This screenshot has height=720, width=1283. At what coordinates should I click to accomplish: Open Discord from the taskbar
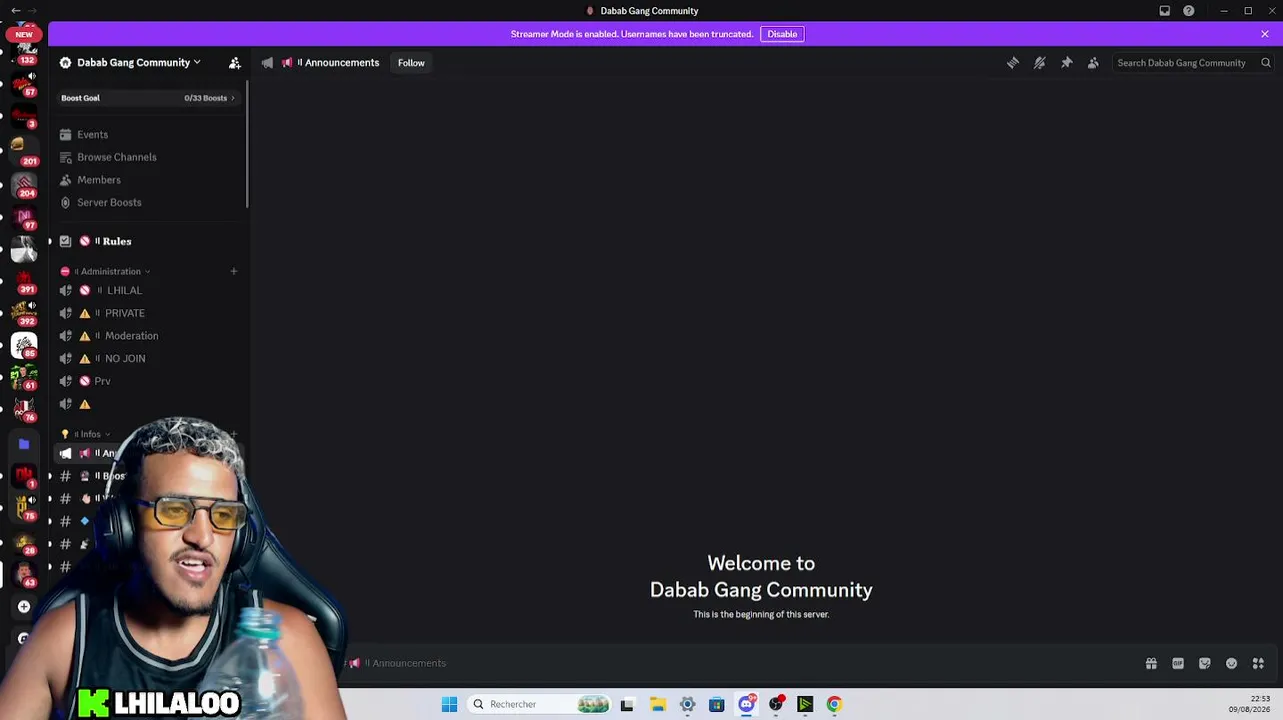746,704
